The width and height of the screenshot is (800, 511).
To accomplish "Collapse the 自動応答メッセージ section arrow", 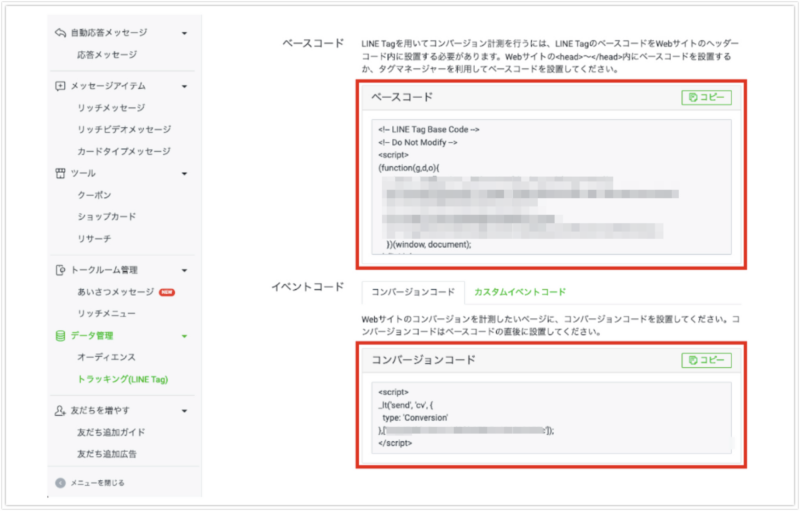I will tap(185, 33).
